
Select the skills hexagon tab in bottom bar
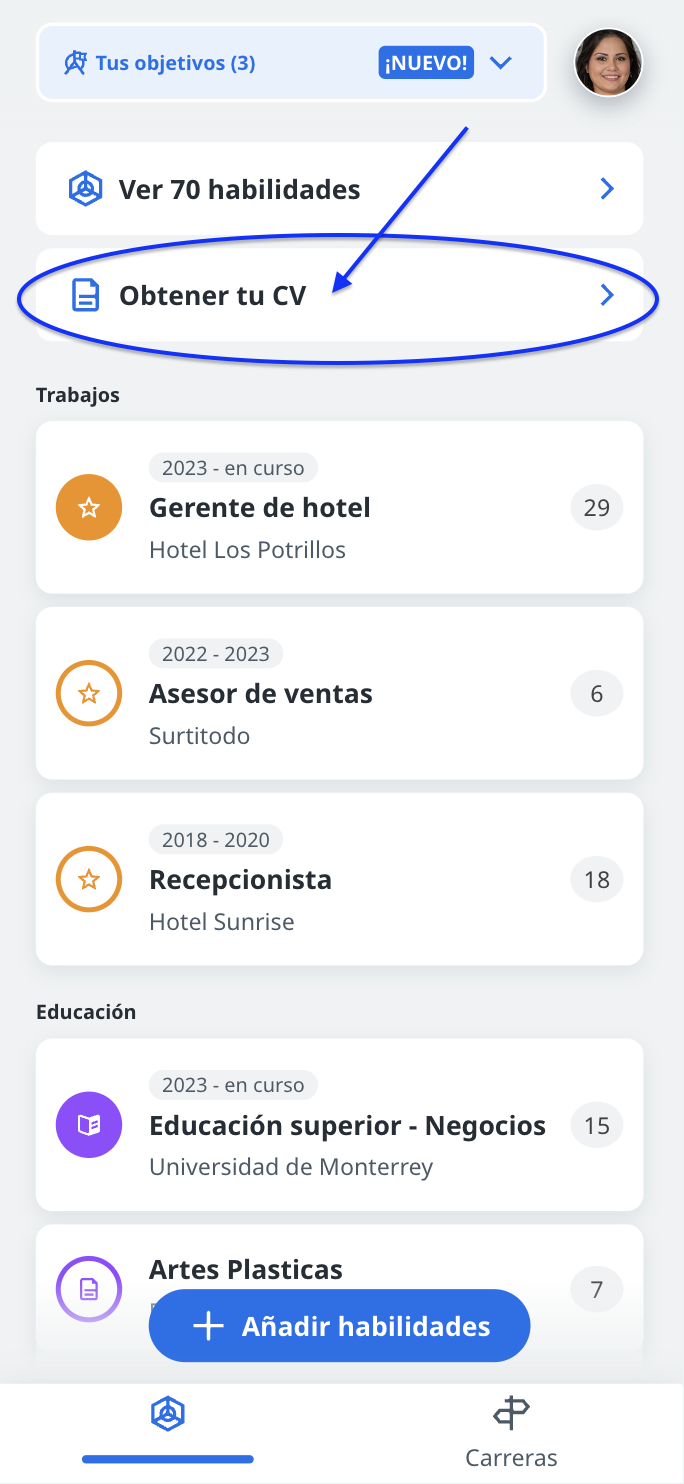[168, 1414]
